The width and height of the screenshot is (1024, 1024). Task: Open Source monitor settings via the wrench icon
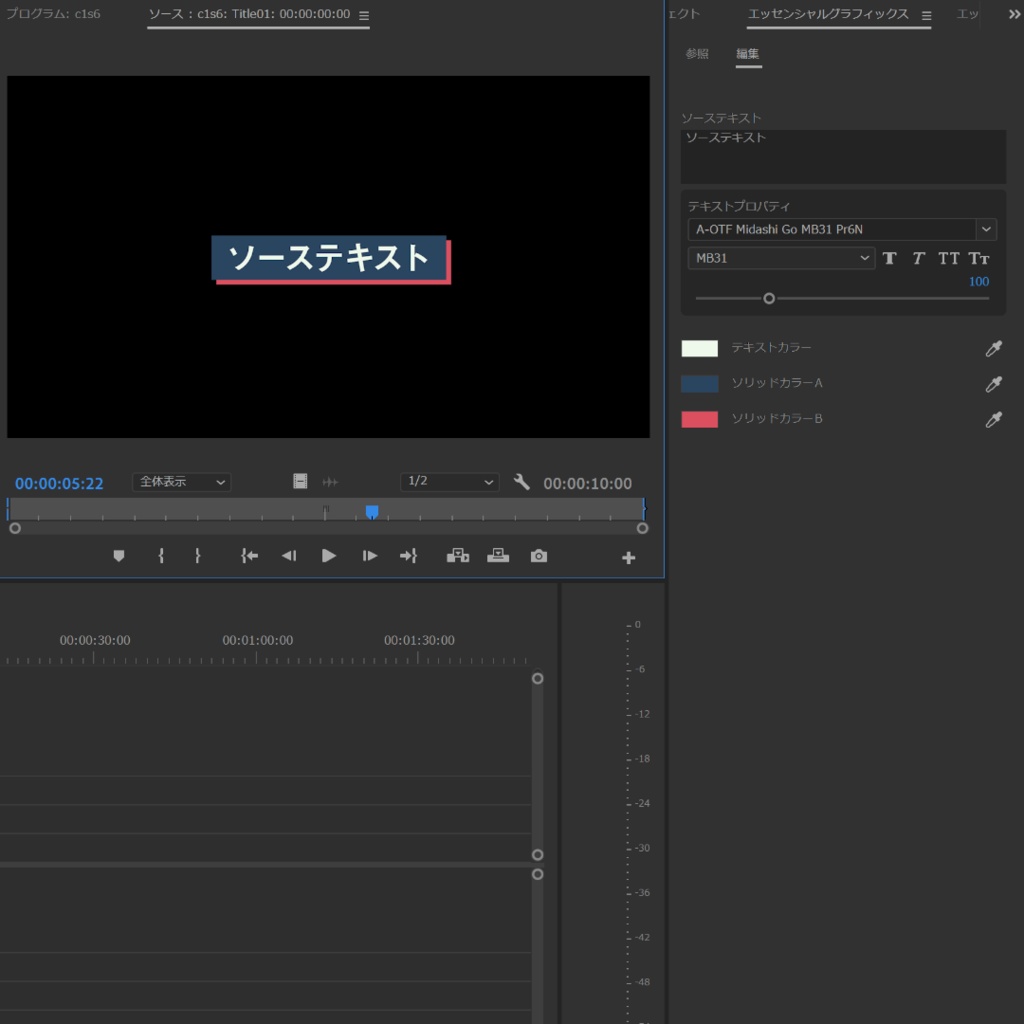(x=522, y=481)
